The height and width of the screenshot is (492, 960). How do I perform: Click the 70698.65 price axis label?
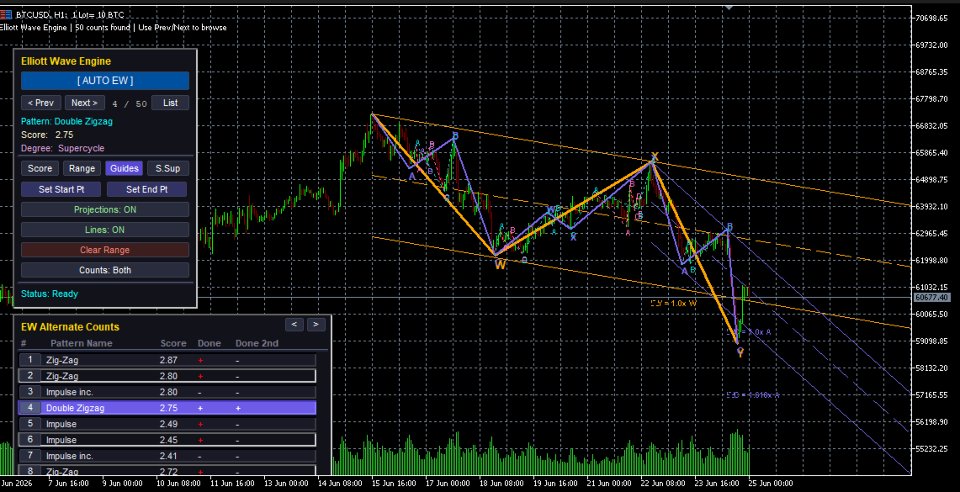pos(931,18)
